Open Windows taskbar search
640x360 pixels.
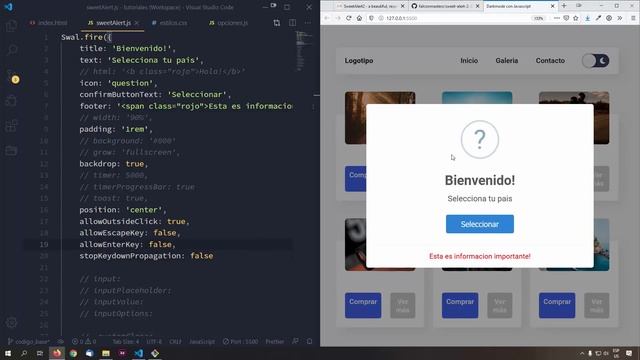24,353
